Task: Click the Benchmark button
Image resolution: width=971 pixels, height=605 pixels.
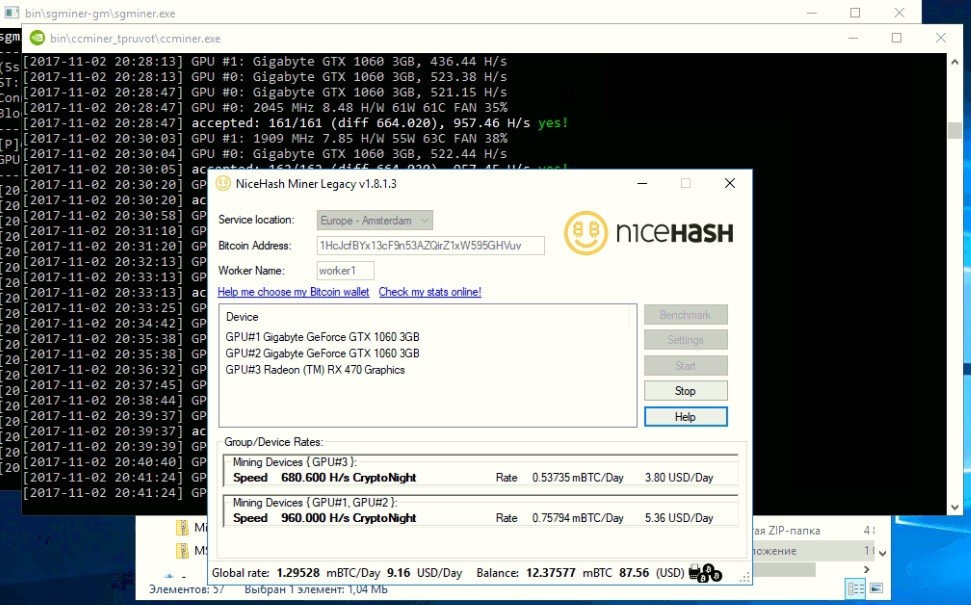Action: [686, 315]
